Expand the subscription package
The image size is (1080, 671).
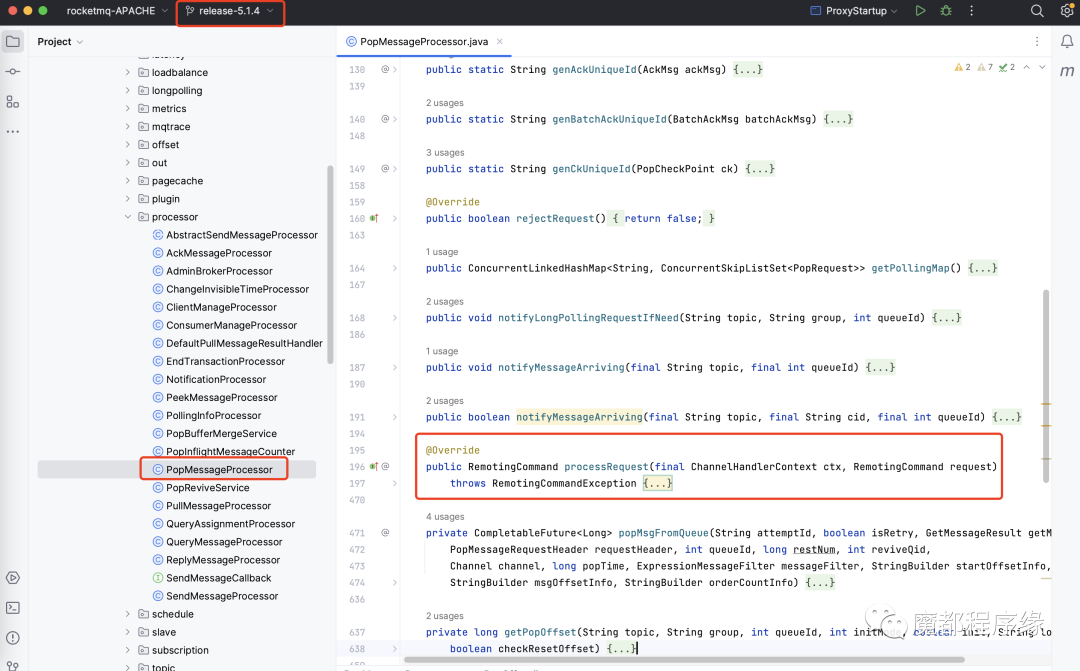(127, 650)
